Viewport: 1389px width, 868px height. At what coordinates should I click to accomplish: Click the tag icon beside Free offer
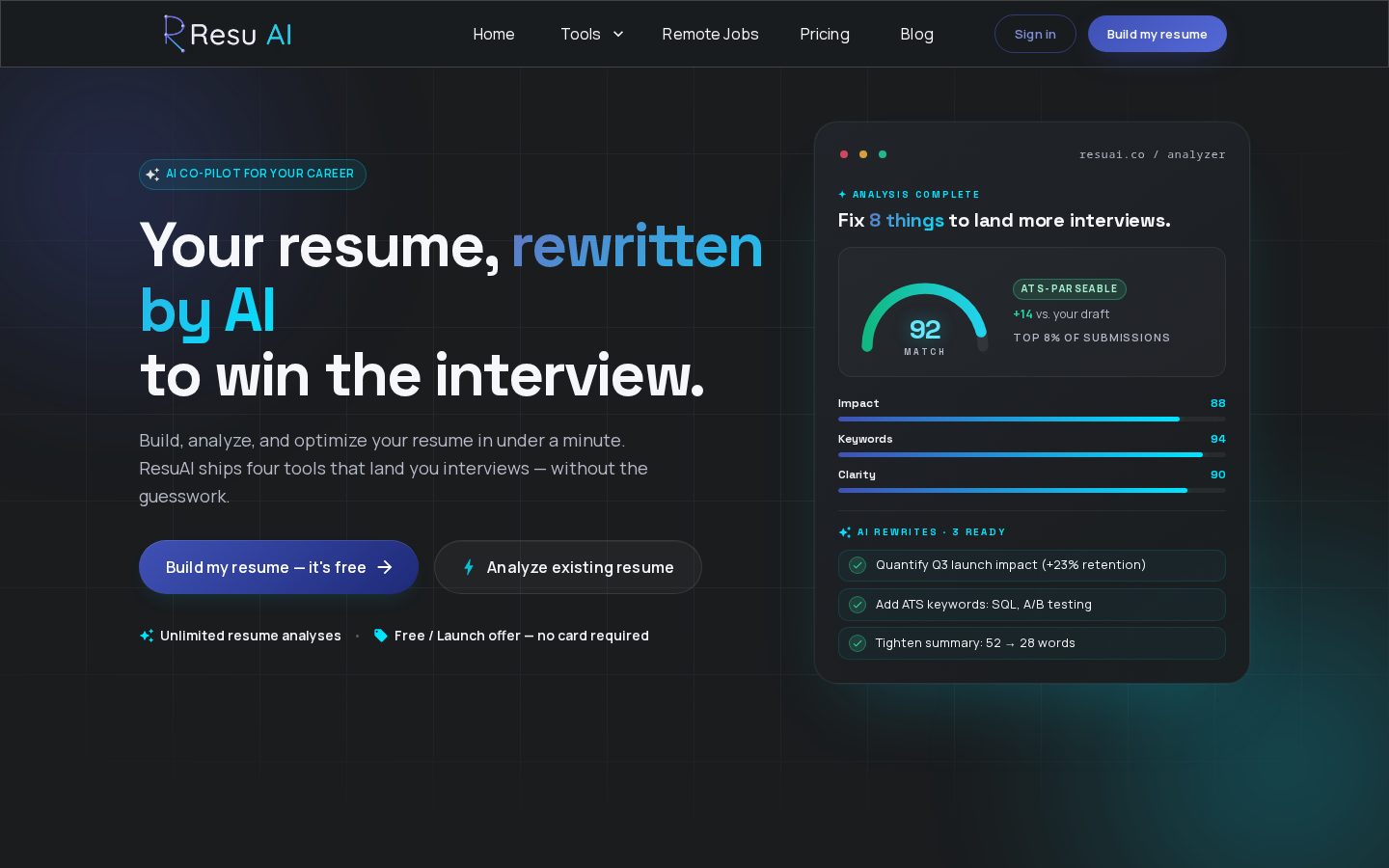(x=381, y=636)
